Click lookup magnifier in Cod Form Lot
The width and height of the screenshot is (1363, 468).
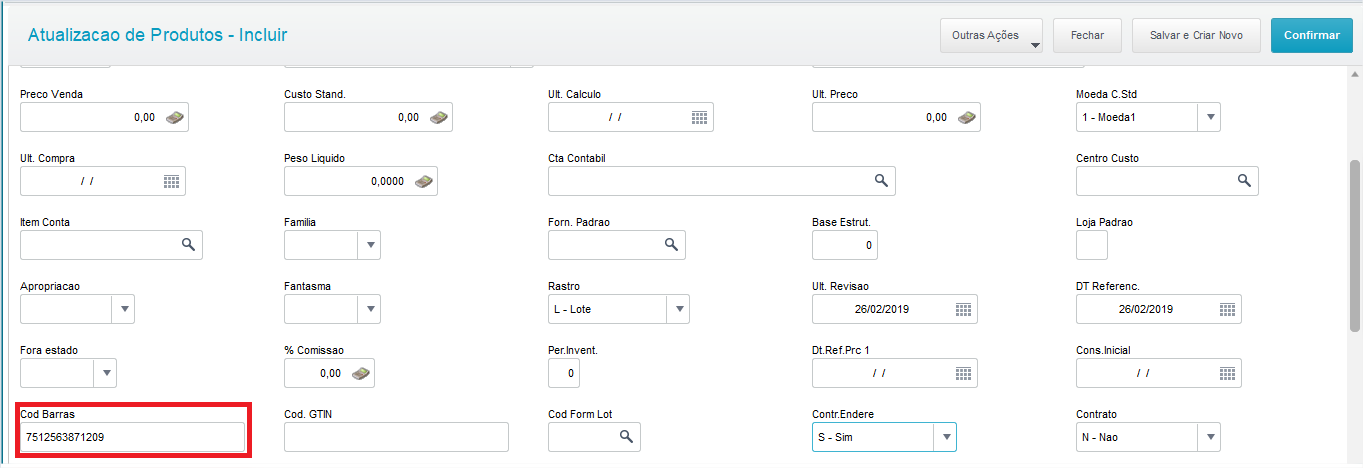(x=626, y=437)
